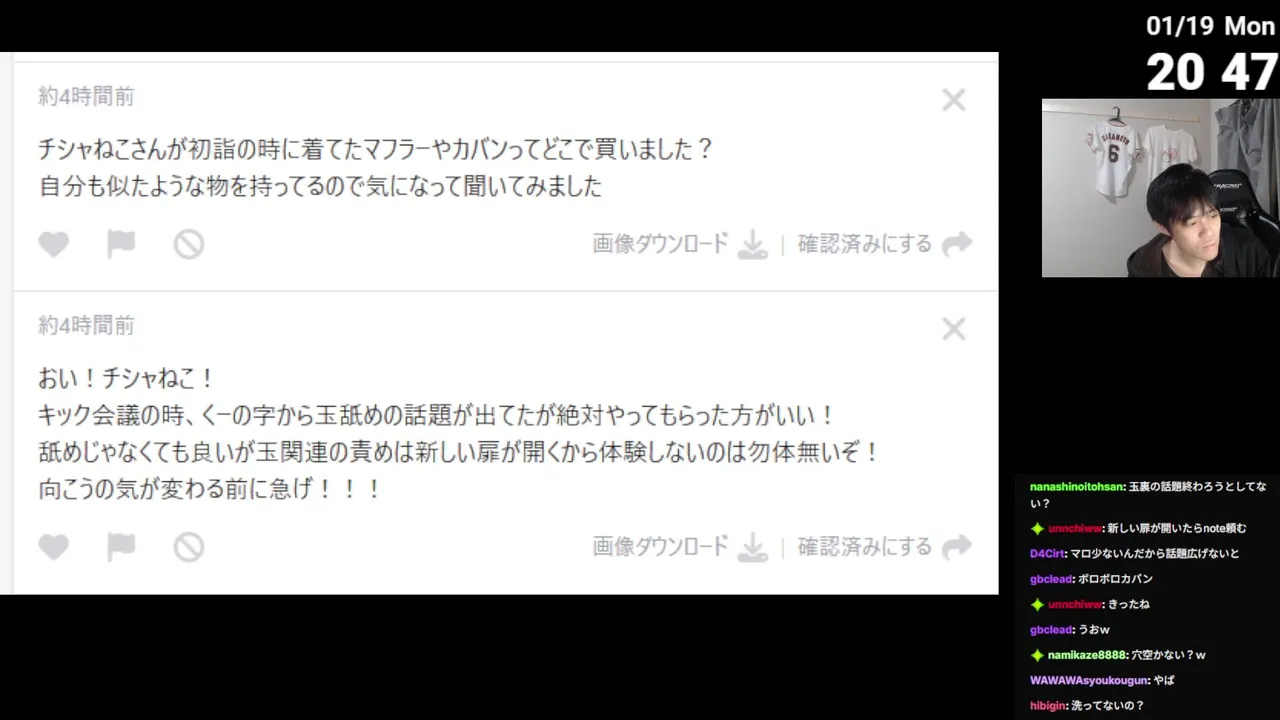The height and width of the screenshot is (720, 1280).
Task: Click the 約4時間前 timestamp on second message
Action: click(86, 326)
